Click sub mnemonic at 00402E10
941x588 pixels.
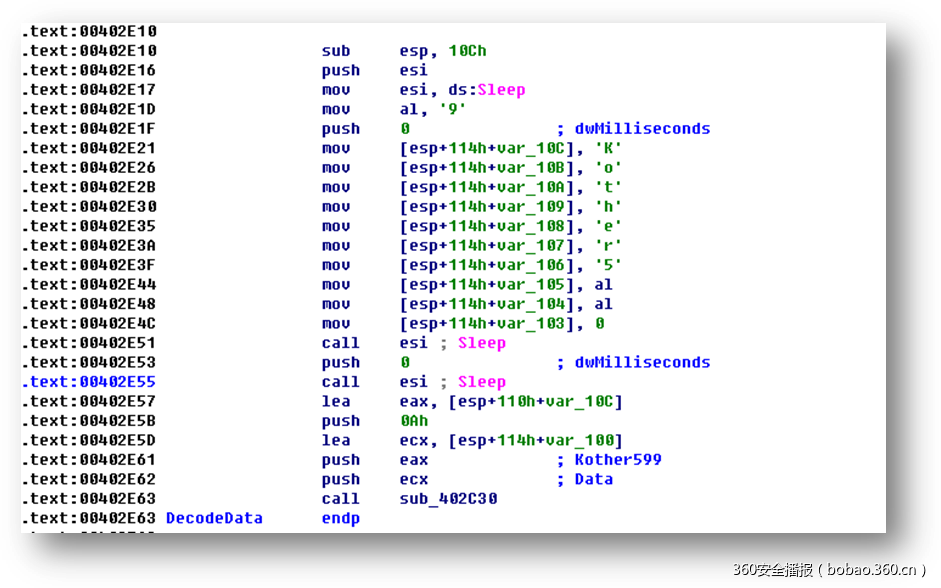pos(336,51)
